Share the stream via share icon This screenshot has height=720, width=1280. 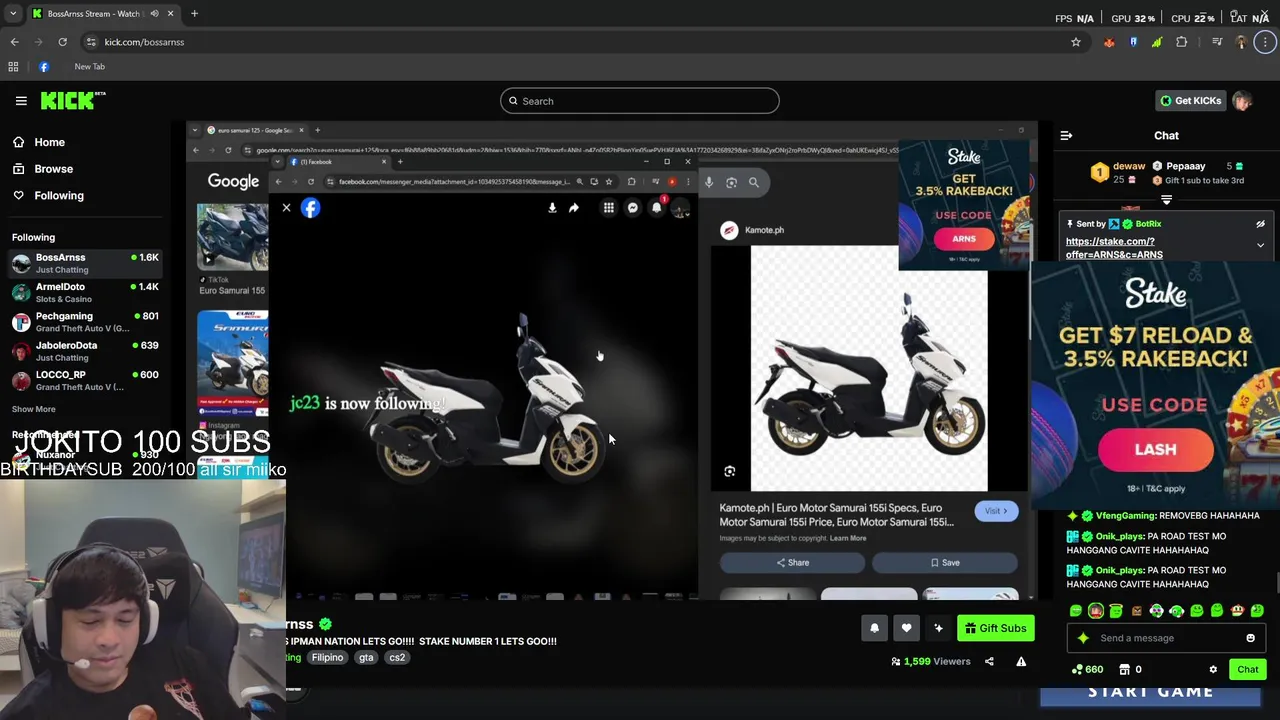tap(989, 661)
